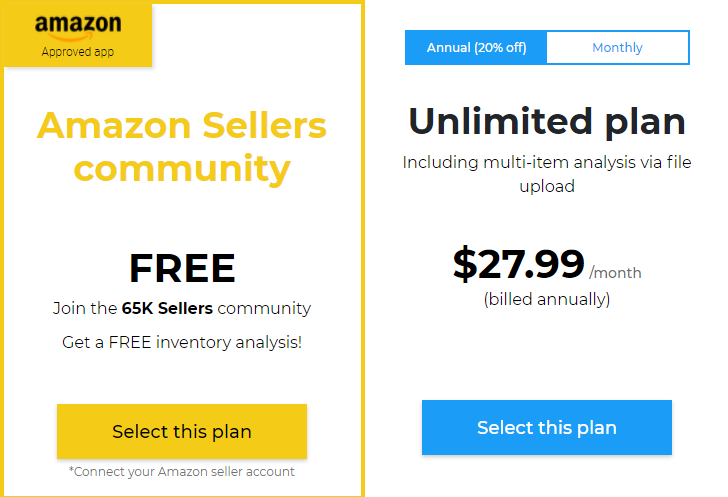Click the (billed annually) note
728x497 pixels.
coord(547,299)
